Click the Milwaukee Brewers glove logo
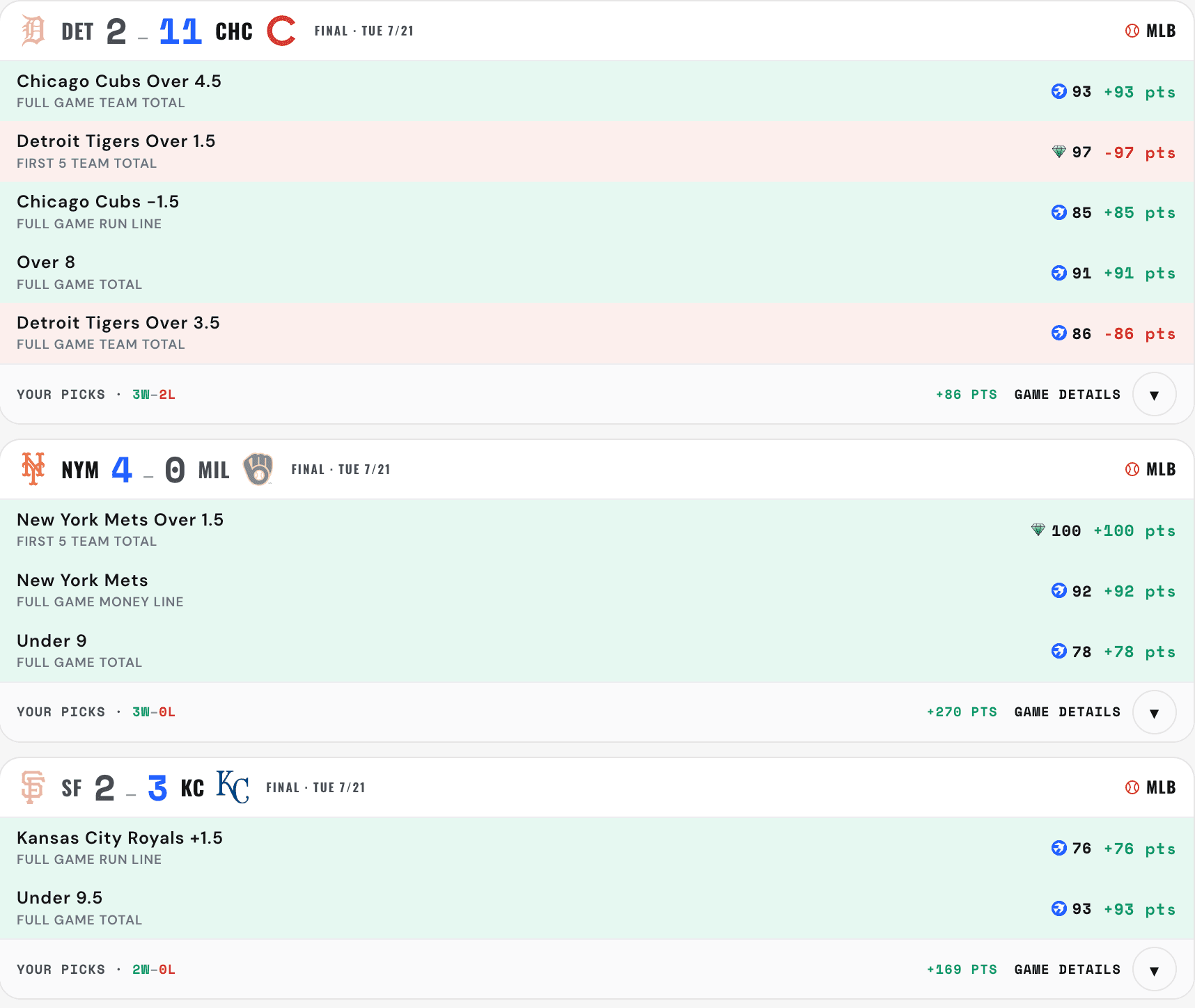This screenshot has height=1008, width=1195. pyautogui.click(x=258, y=469)
